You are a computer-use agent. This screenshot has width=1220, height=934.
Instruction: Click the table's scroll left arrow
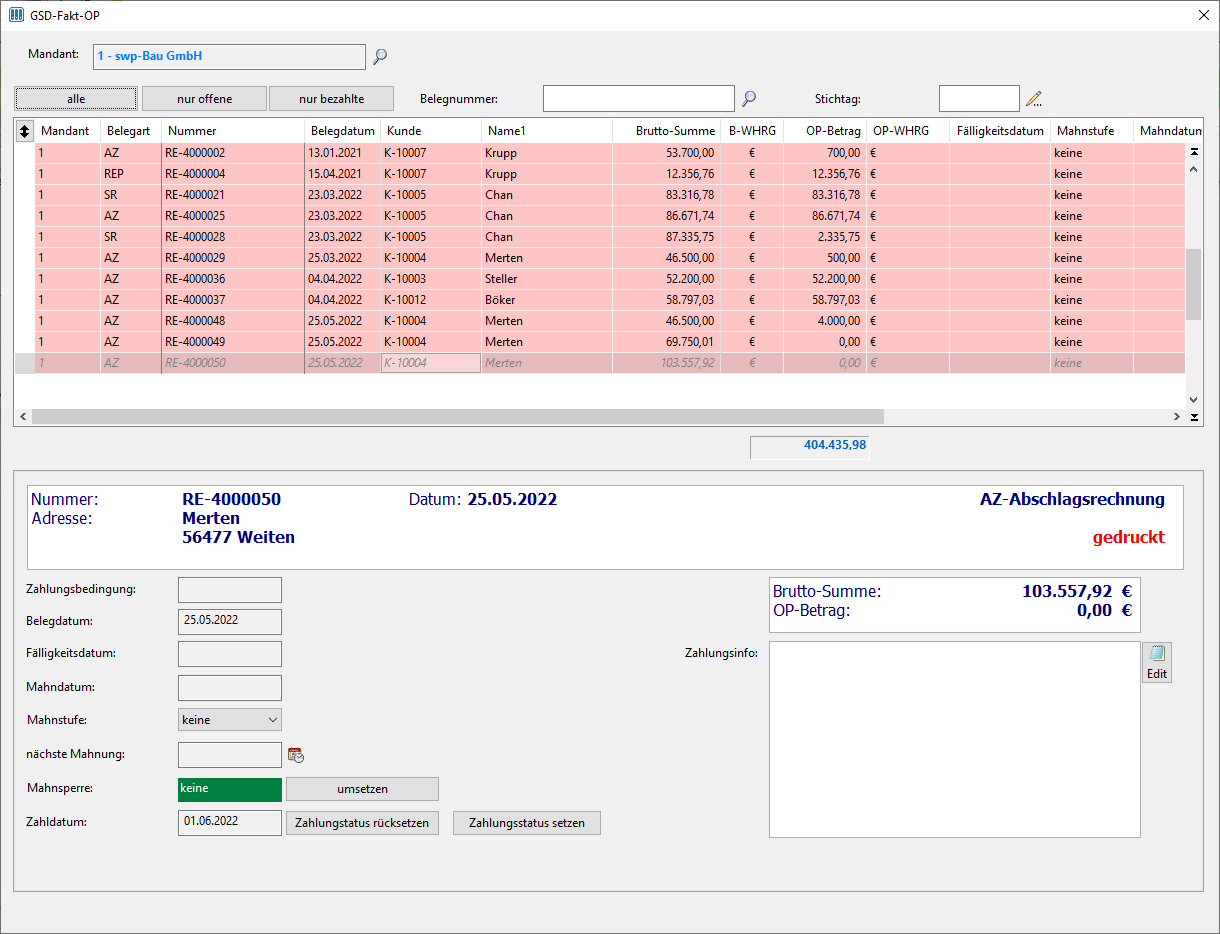pyautogui.click(x=22, y=417)
